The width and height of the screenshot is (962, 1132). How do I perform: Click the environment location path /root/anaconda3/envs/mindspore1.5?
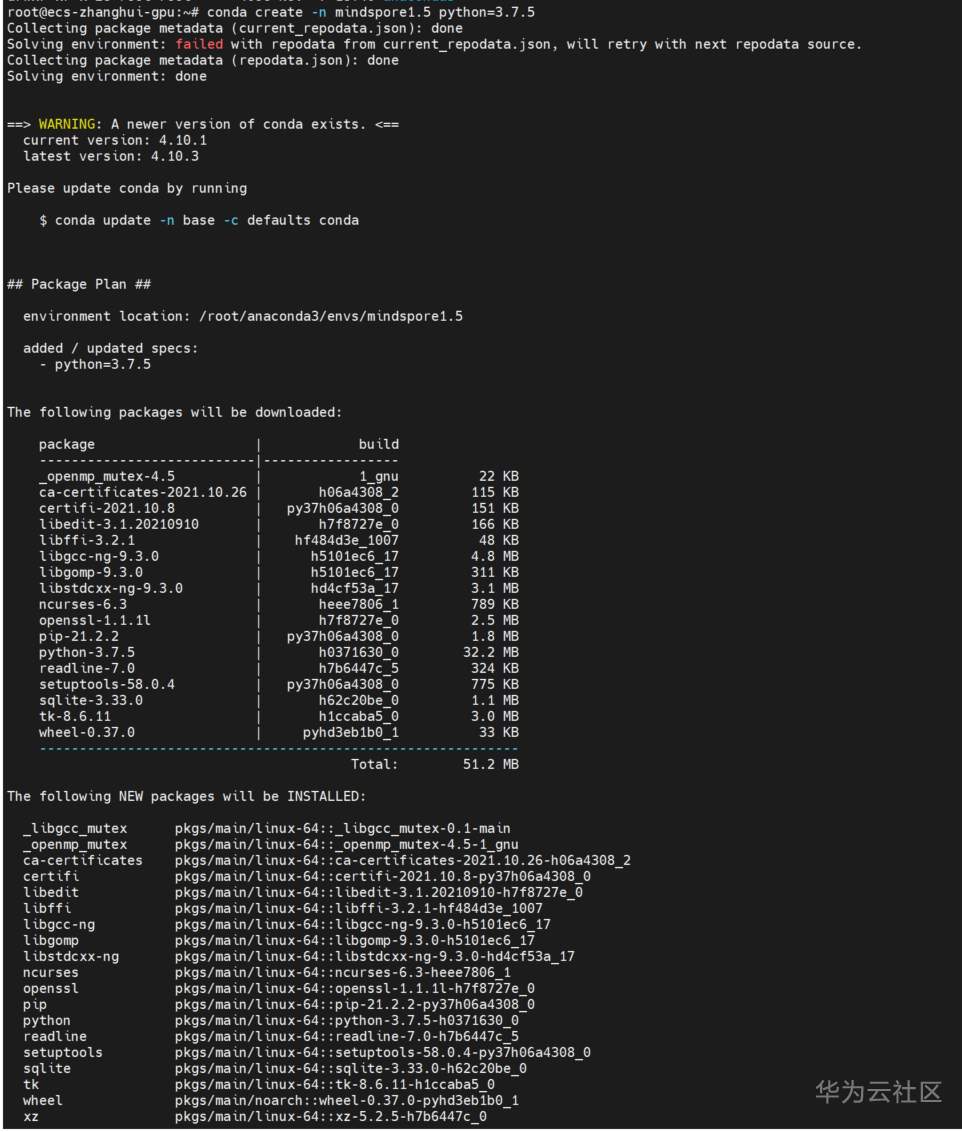331,316
